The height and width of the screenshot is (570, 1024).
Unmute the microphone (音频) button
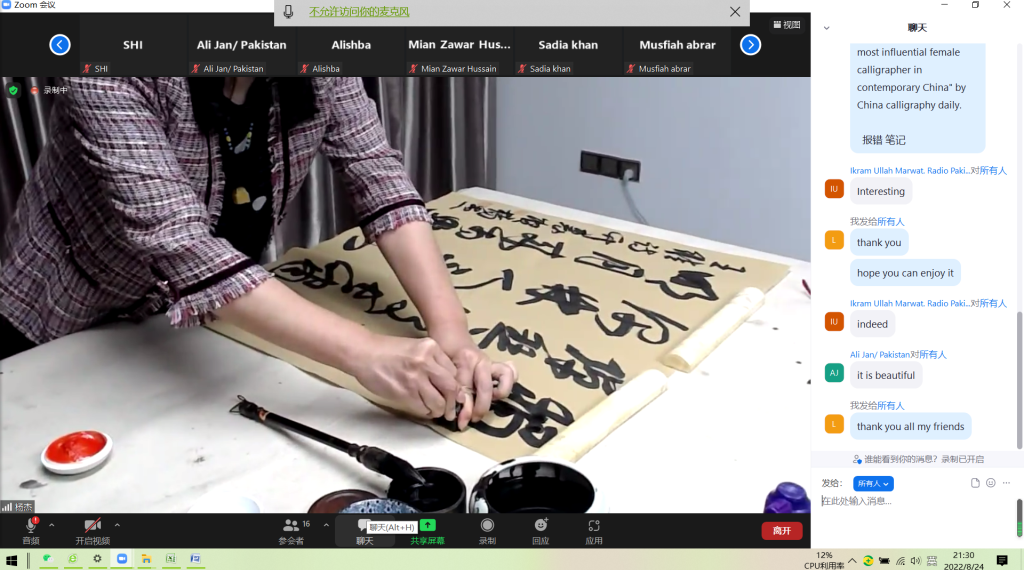(x=31, y=530)
